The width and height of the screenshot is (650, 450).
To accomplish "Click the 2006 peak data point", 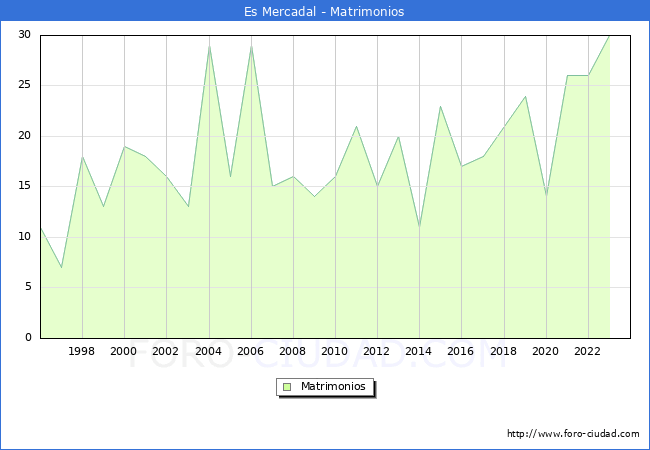I will point(252,46).
